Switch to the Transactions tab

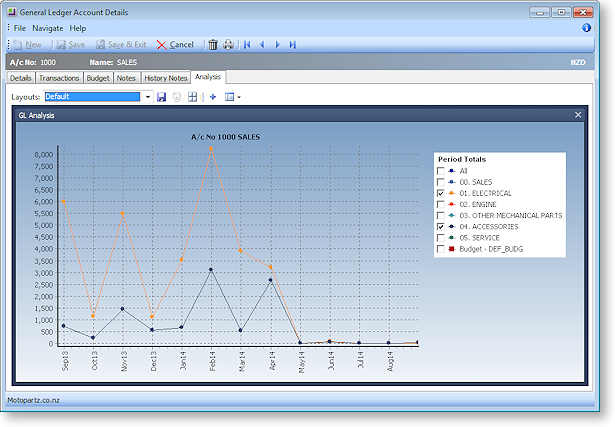tap(59, 78)
